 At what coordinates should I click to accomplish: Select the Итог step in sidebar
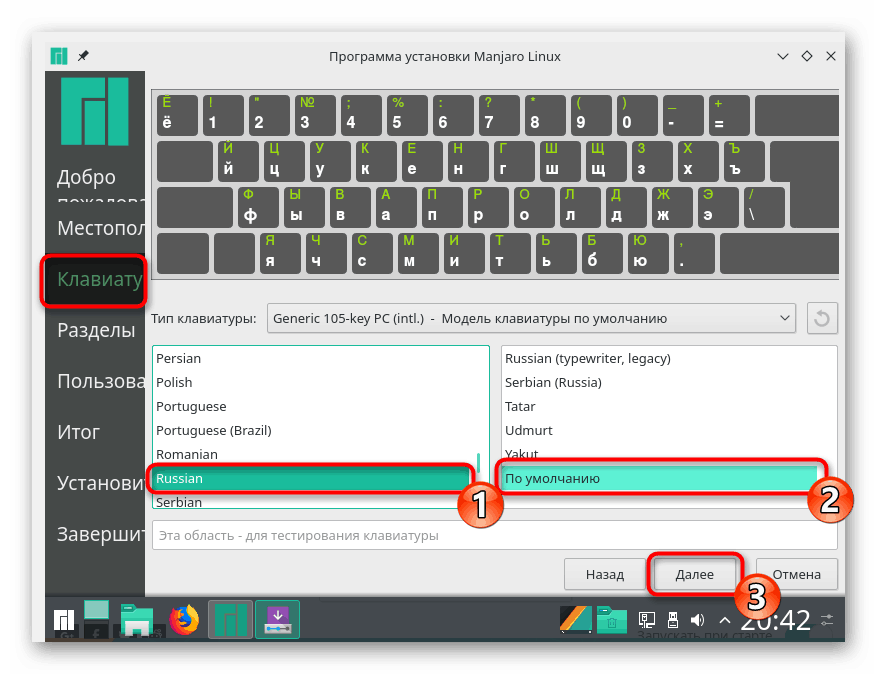click(95, 432)
